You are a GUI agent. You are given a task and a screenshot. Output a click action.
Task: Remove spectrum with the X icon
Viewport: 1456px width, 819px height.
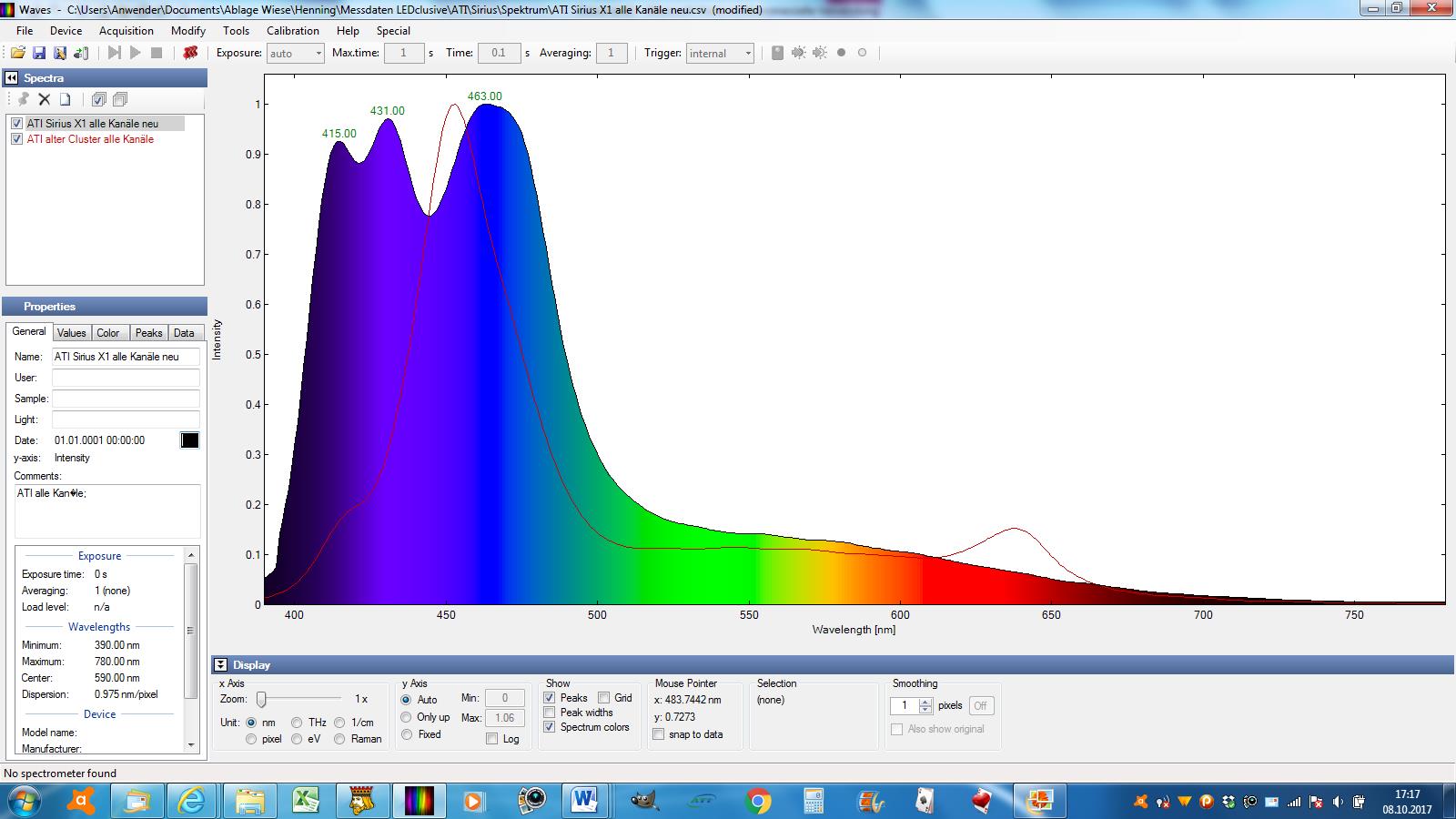[44, 99]
